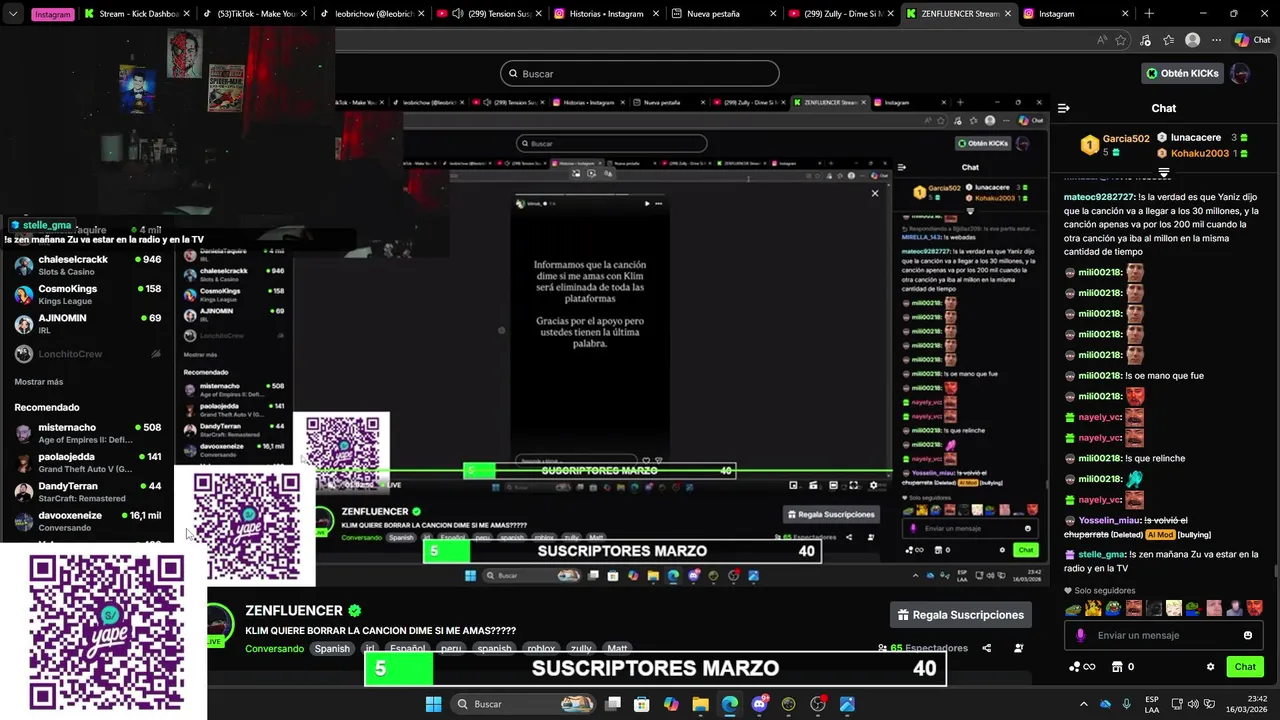Open the Edge extensions icon in main toolbar

click(1145, 40)
